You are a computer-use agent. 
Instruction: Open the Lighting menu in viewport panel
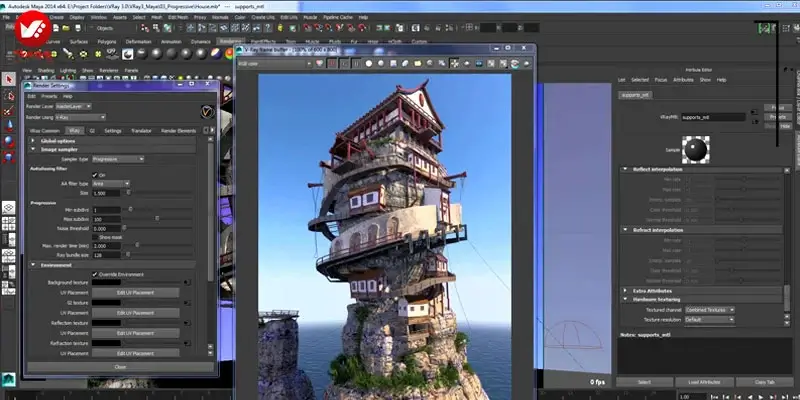(x=67, y=70)
